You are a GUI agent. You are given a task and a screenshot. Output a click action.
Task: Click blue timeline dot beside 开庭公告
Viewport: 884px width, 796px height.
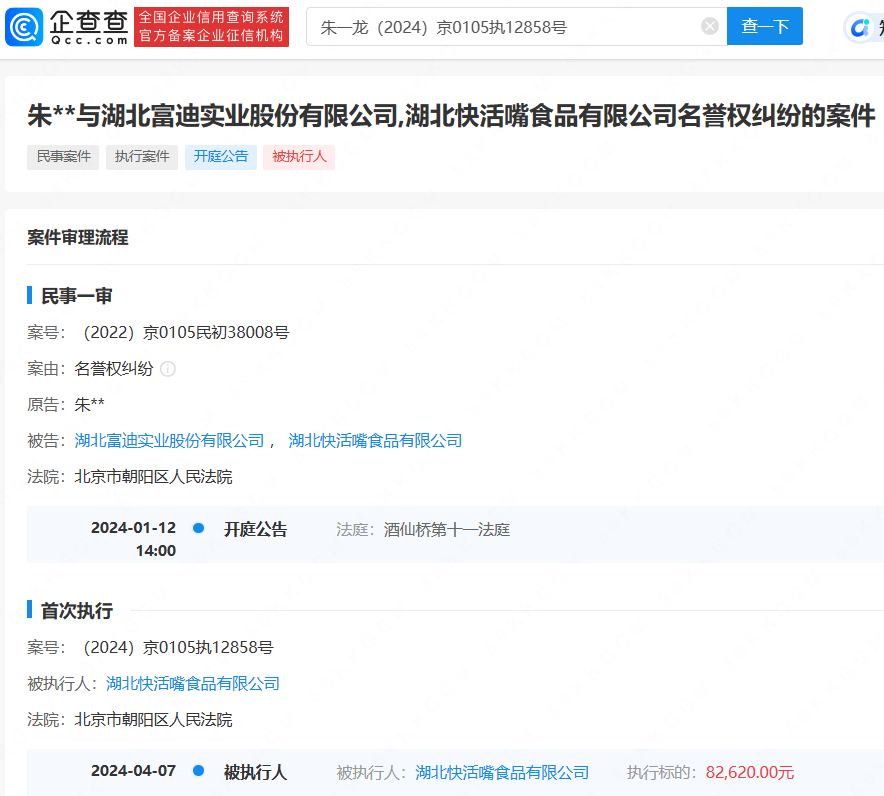[x=198, y=528]
